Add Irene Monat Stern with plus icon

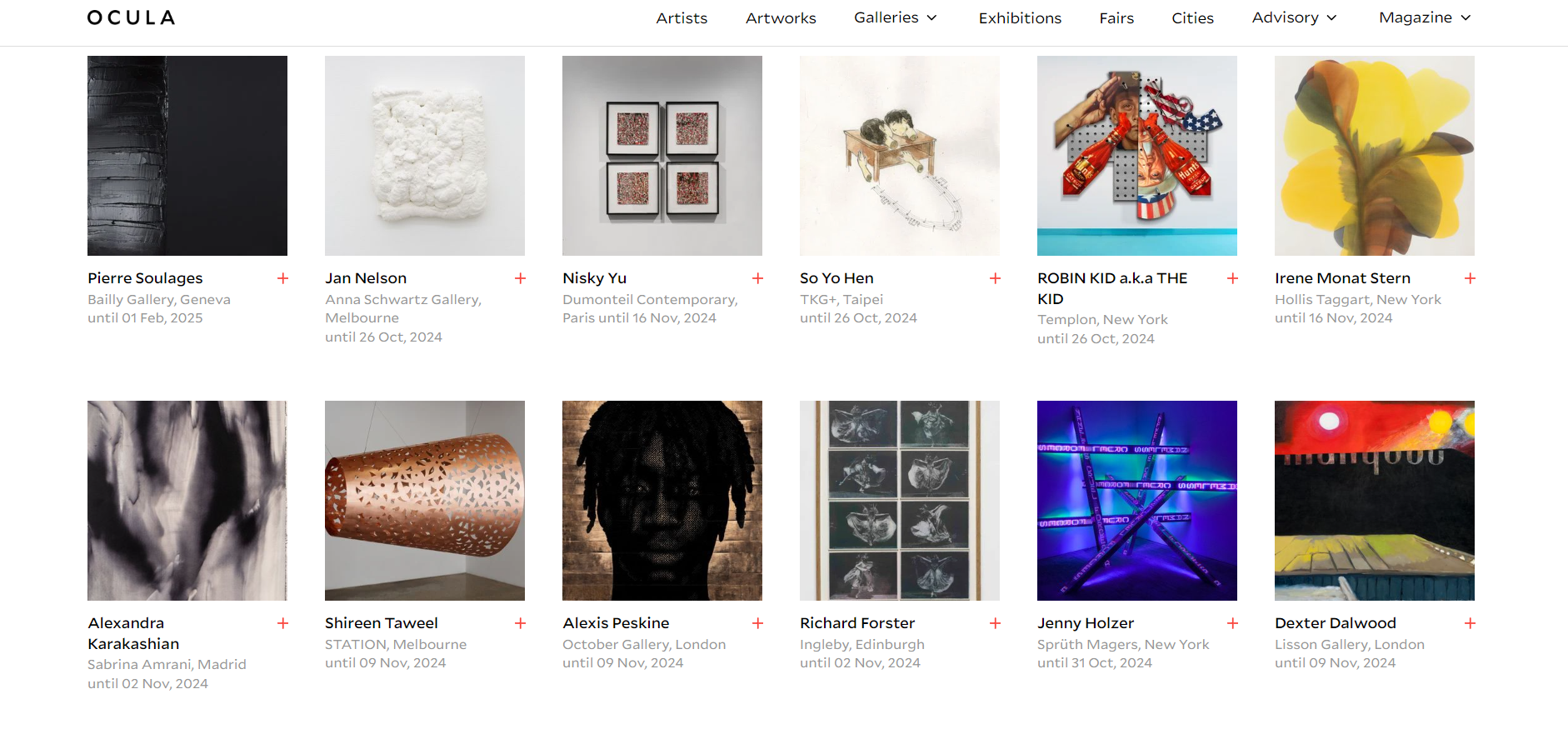[x=1470, y=278]
